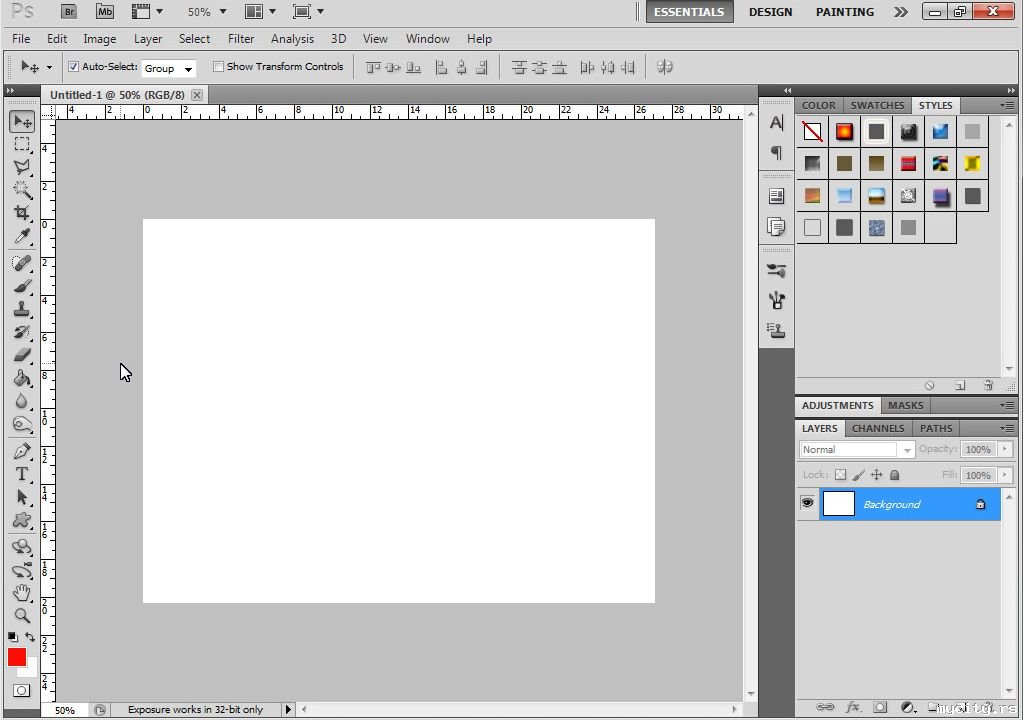Viewport: 1023px width, 720px height.
Task: Click the Background layer thumbnail
Action: click(x=838, y=504)
